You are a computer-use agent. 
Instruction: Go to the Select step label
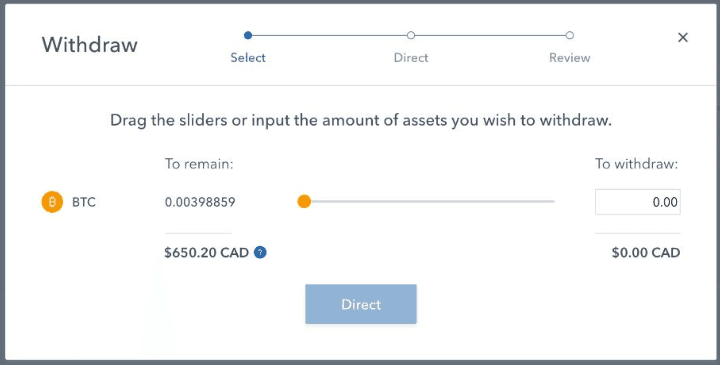(248, 57)
